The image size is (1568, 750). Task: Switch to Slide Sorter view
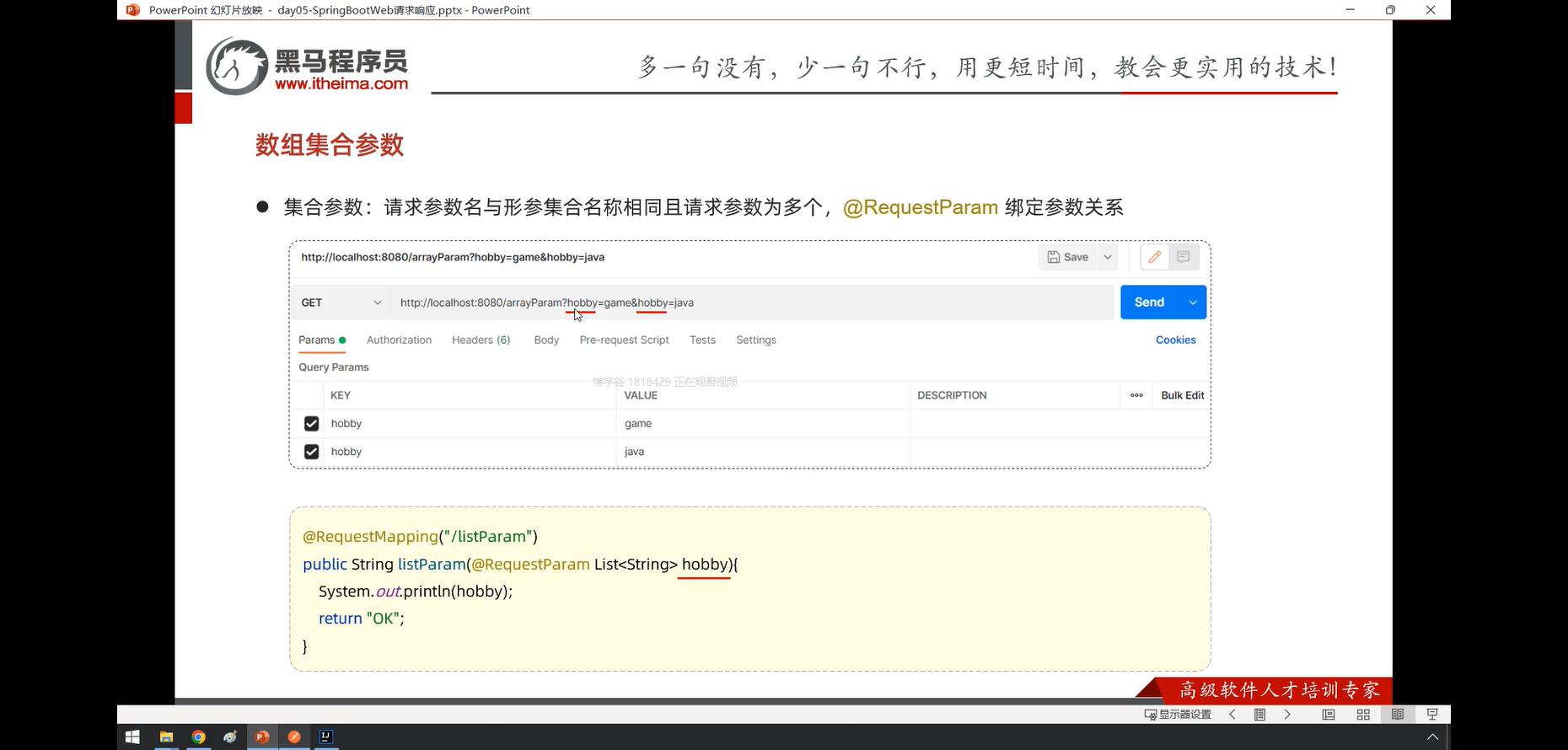1363,715
